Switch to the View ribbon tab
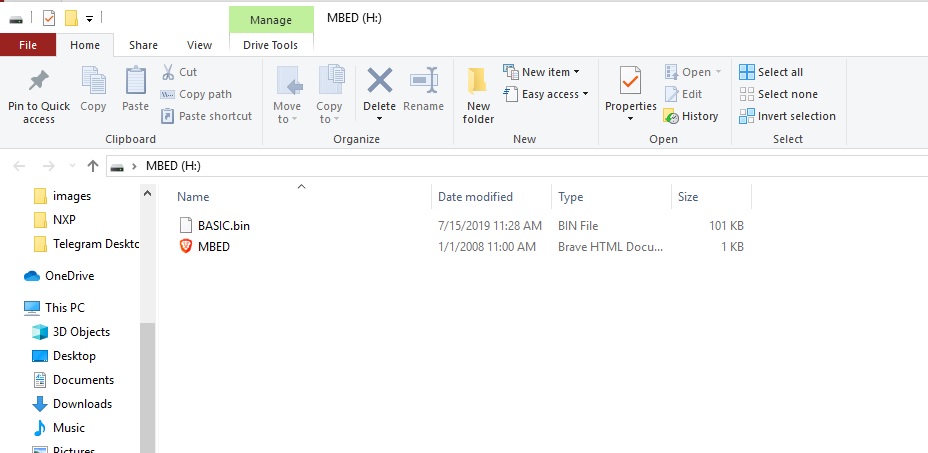 (x=199, y=45)
